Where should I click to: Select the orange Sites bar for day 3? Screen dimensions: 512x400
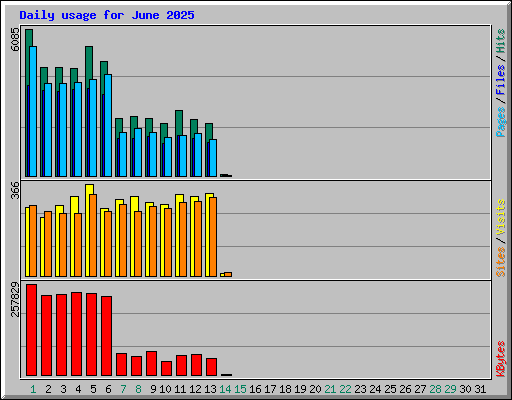pyautogui.click(x=63, y=245)
